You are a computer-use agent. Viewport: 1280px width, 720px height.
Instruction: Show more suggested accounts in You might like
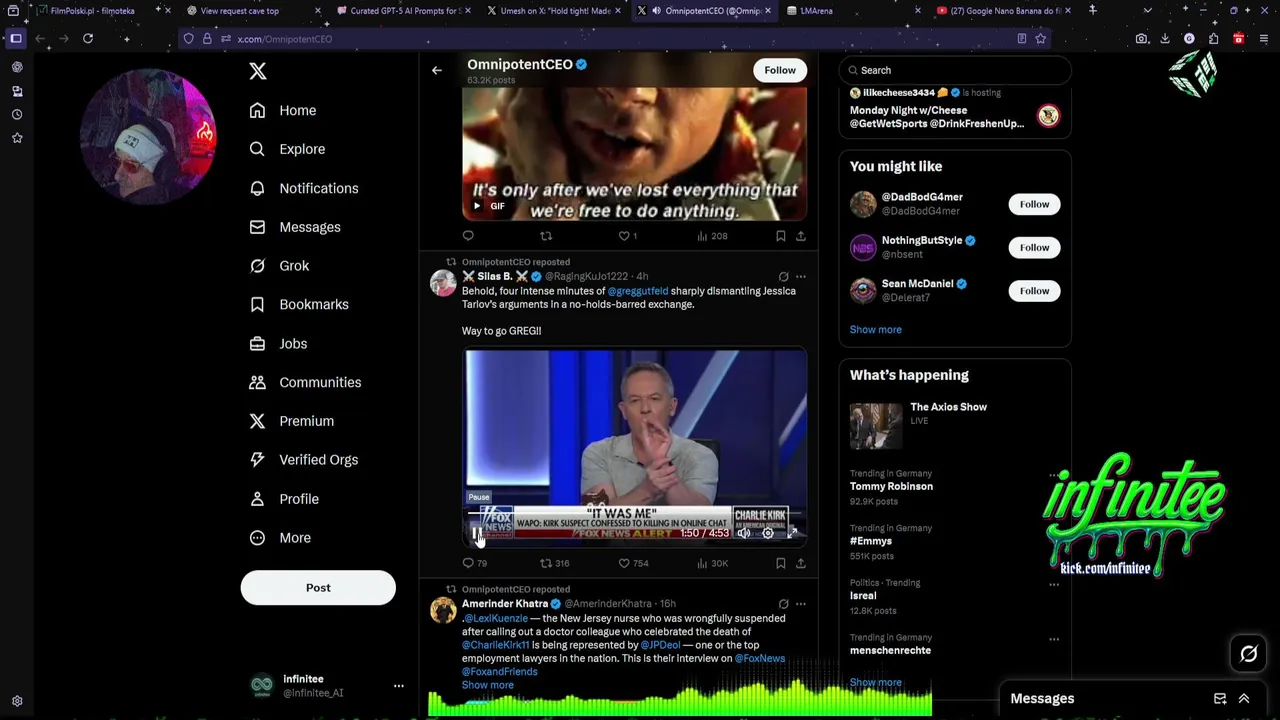coord(876,329)
